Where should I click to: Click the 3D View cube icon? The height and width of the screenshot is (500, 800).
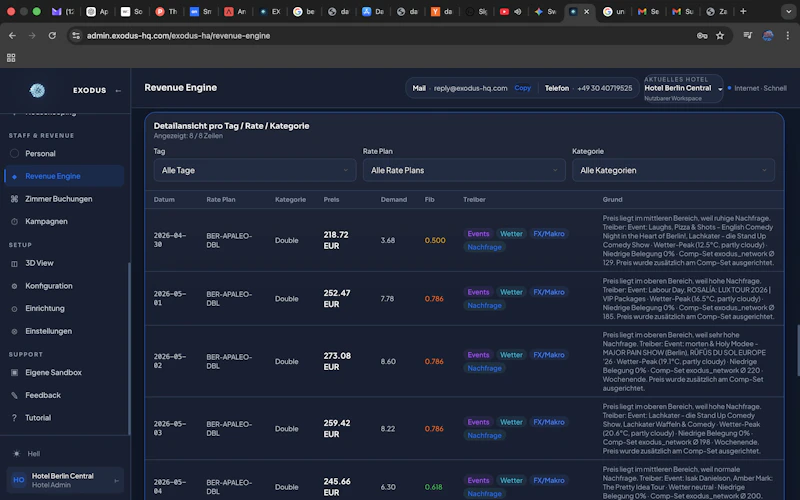click(14, 263)
